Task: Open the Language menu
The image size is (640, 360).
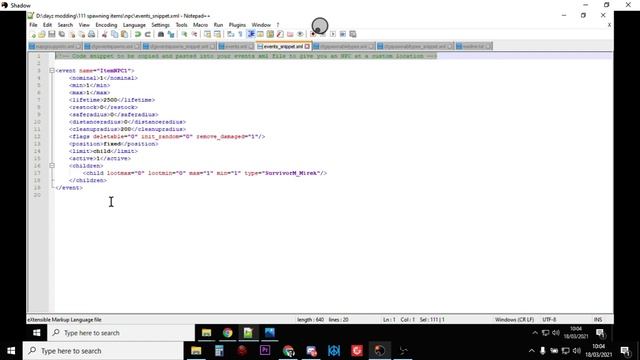Action: (x=134, y=25)
